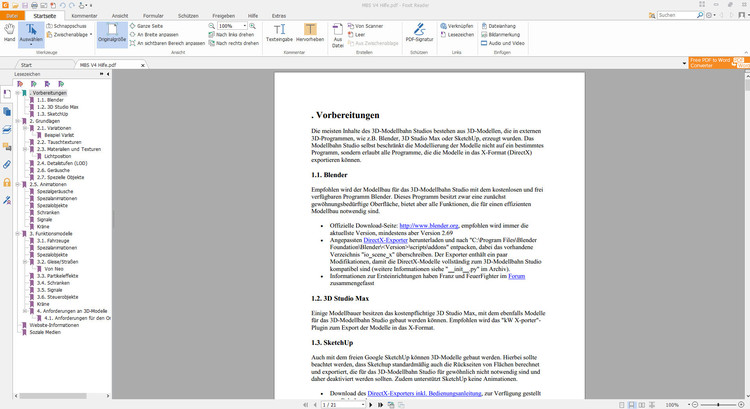Add a Dateianhang file attachment

click(x=498, y=26)
